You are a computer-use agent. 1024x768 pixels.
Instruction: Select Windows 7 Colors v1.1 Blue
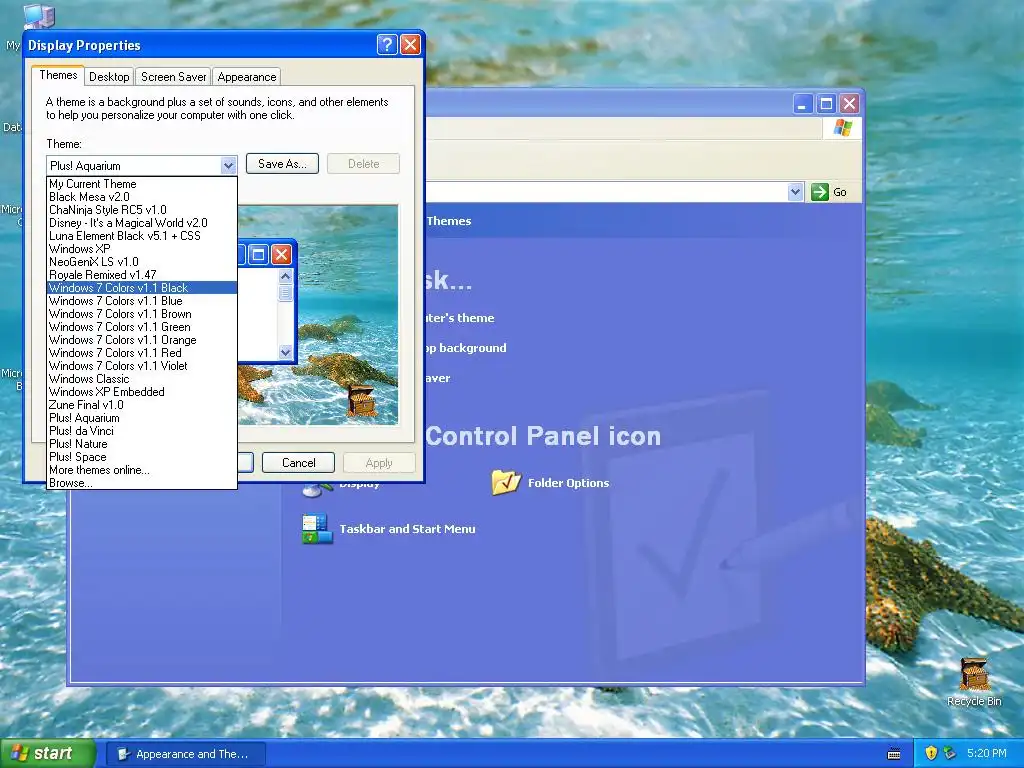142,300
